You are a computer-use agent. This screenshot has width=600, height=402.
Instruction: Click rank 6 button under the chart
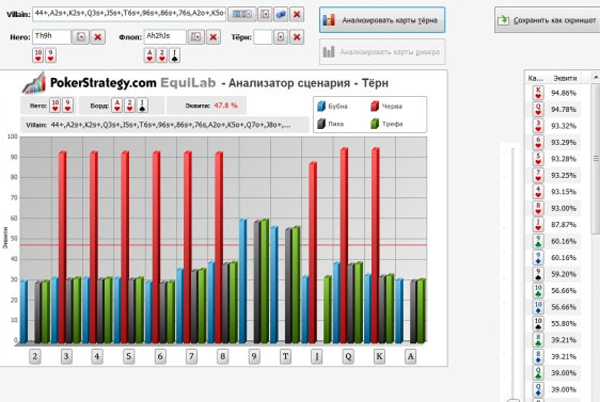point(160,356)
